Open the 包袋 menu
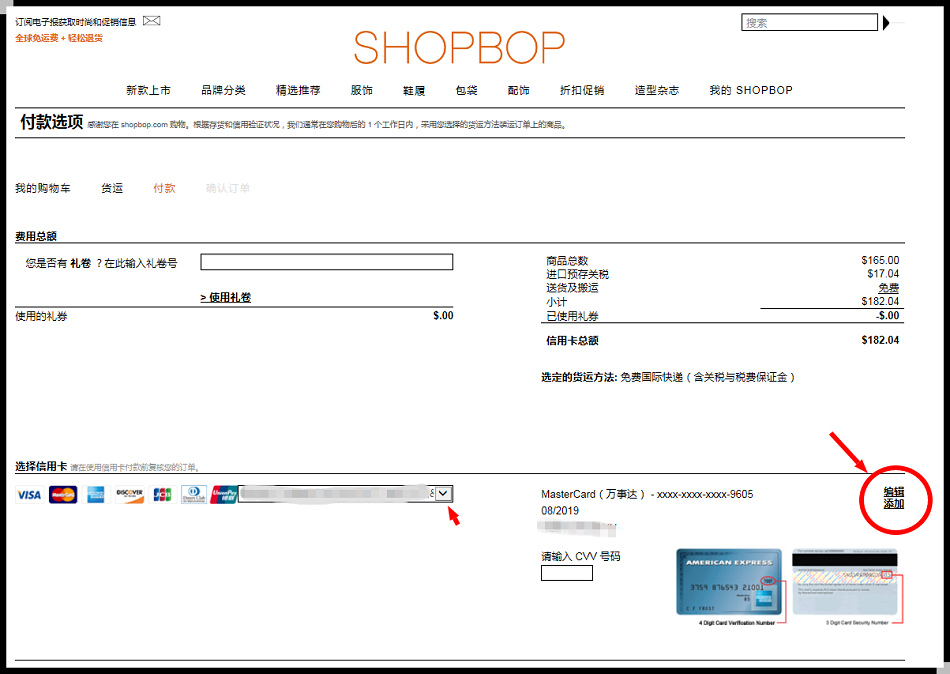The height and width of the screenshot is (674, 950). pyautogui.click(x=467, y=90)
